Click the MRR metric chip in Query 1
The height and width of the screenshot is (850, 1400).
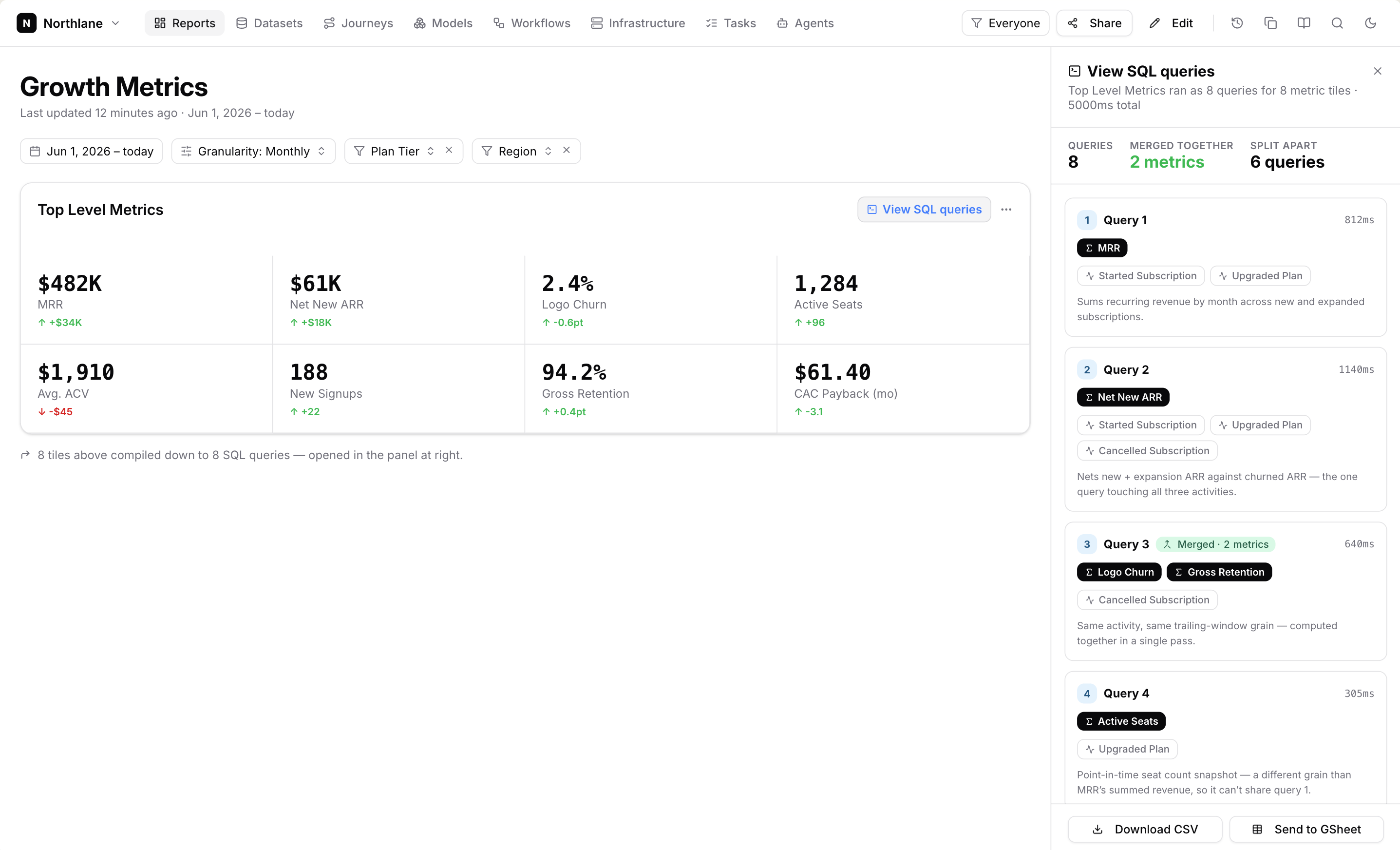(x=1102, y=248)
